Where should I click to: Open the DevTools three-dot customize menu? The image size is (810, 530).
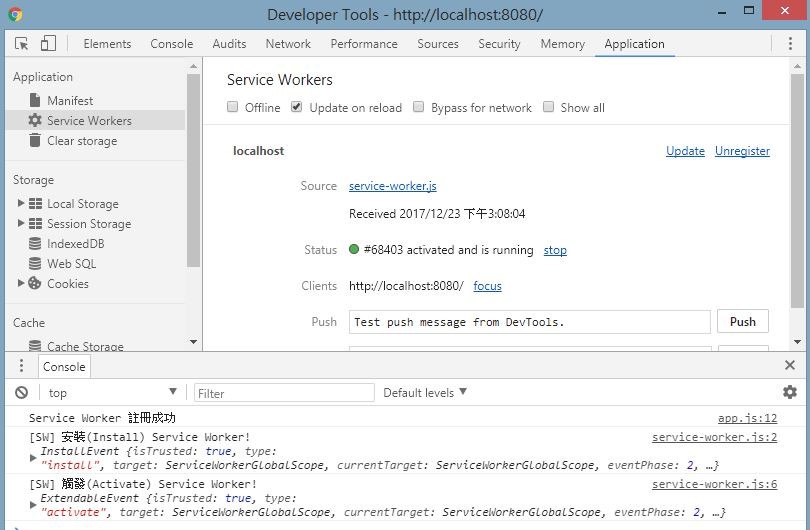click(790, 44)
